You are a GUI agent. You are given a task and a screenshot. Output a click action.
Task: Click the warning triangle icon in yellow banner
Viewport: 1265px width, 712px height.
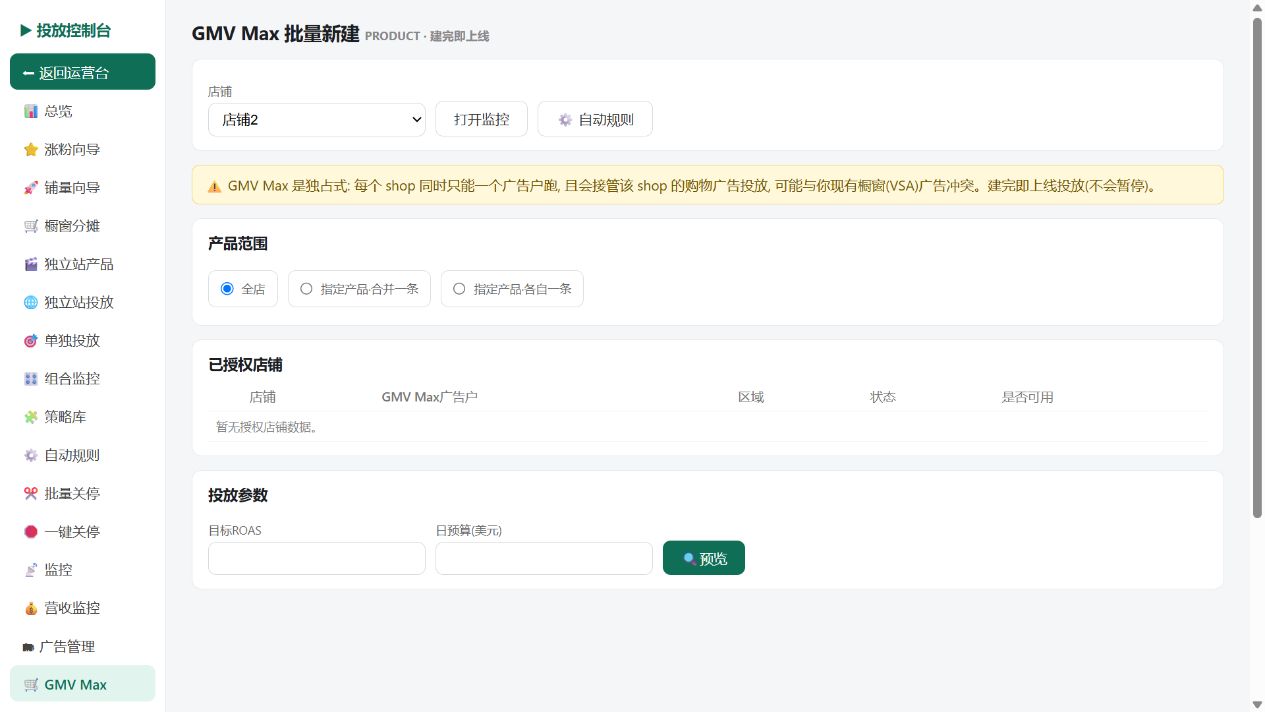(214, 186)
